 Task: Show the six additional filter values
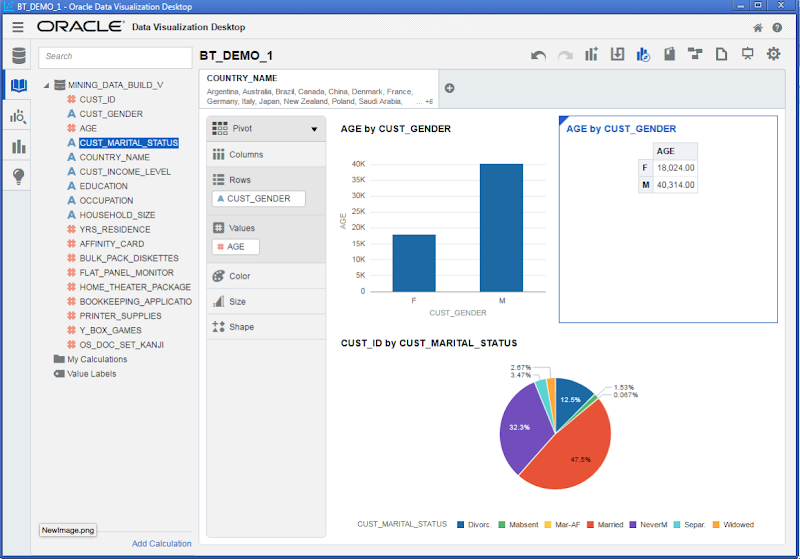(x=425, y=101)
